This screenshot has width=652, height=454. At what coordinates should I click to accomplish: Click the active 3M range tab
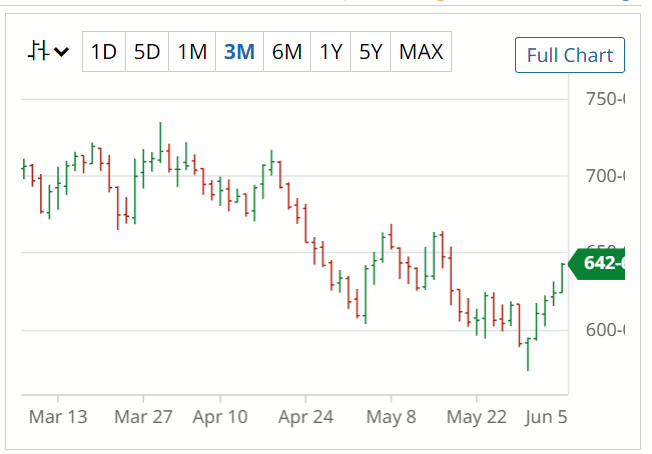click(x=239, y=52)
